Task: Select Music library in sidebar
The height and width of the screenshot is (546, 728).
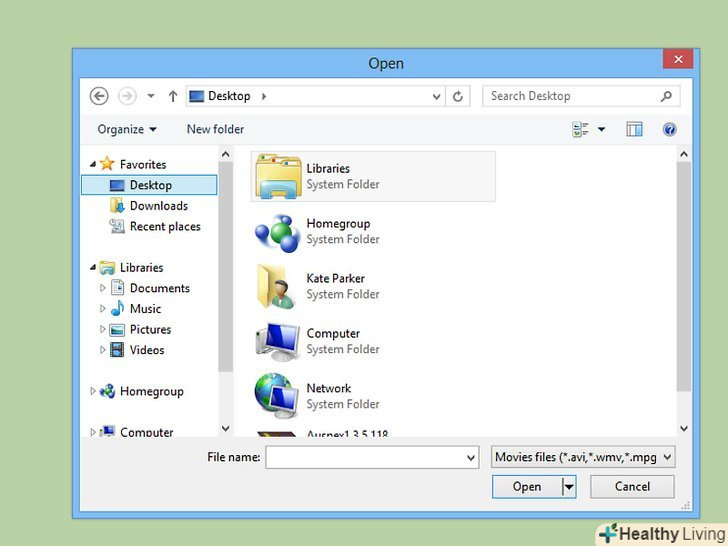Action: tap(145, 309)
